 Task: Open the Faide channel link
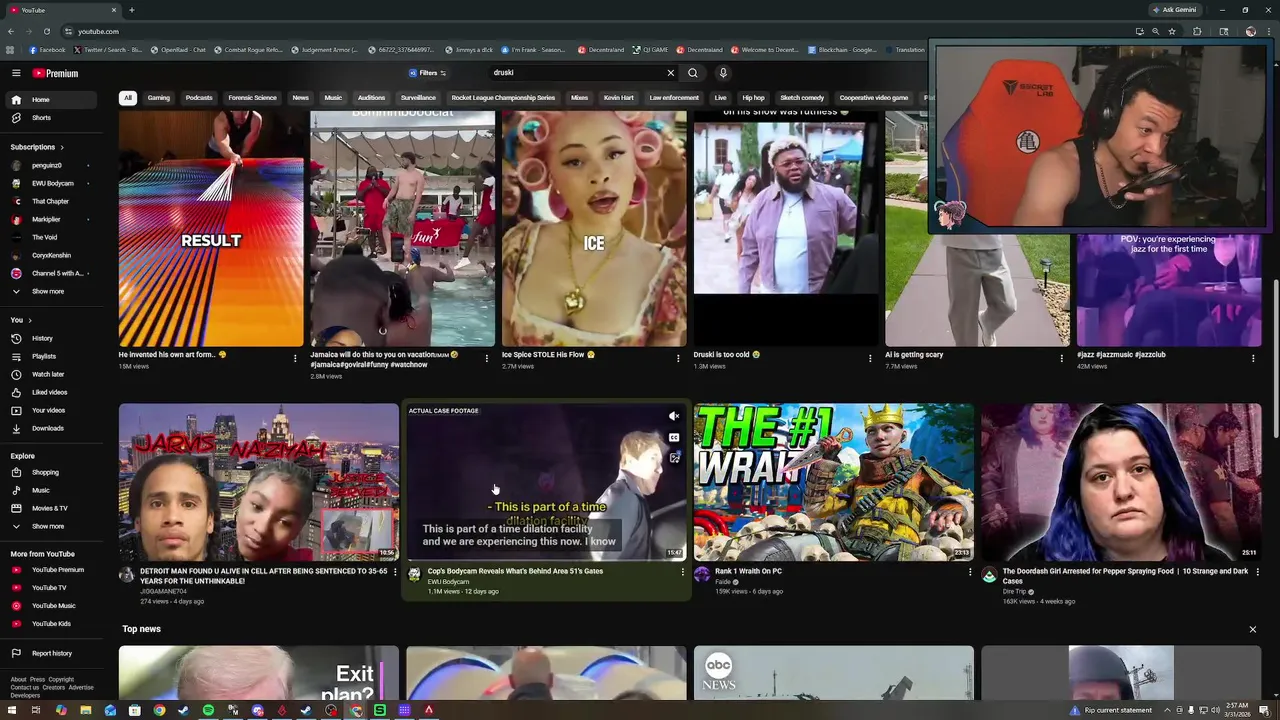click(x=723, y=582)
